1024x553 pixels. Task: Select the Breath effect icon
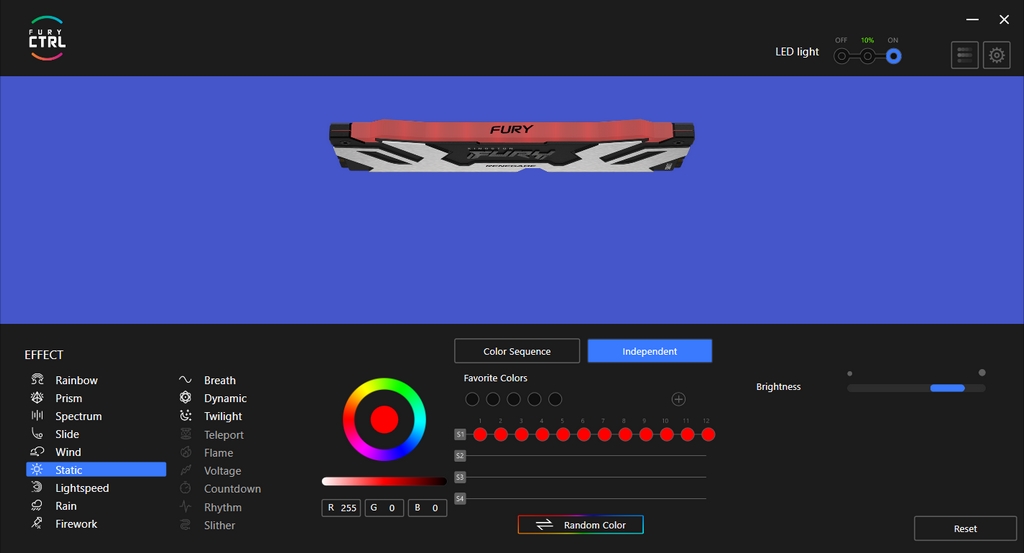click(x=185, y=379)
